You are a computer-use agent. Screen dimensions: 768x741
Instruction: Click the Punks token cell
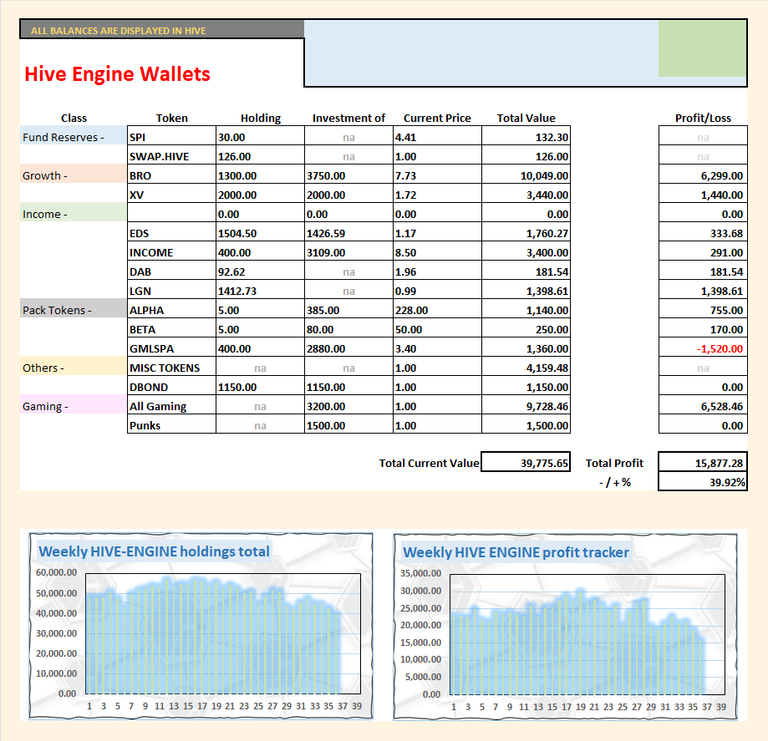pyautogui.click(x=171, y=425)
